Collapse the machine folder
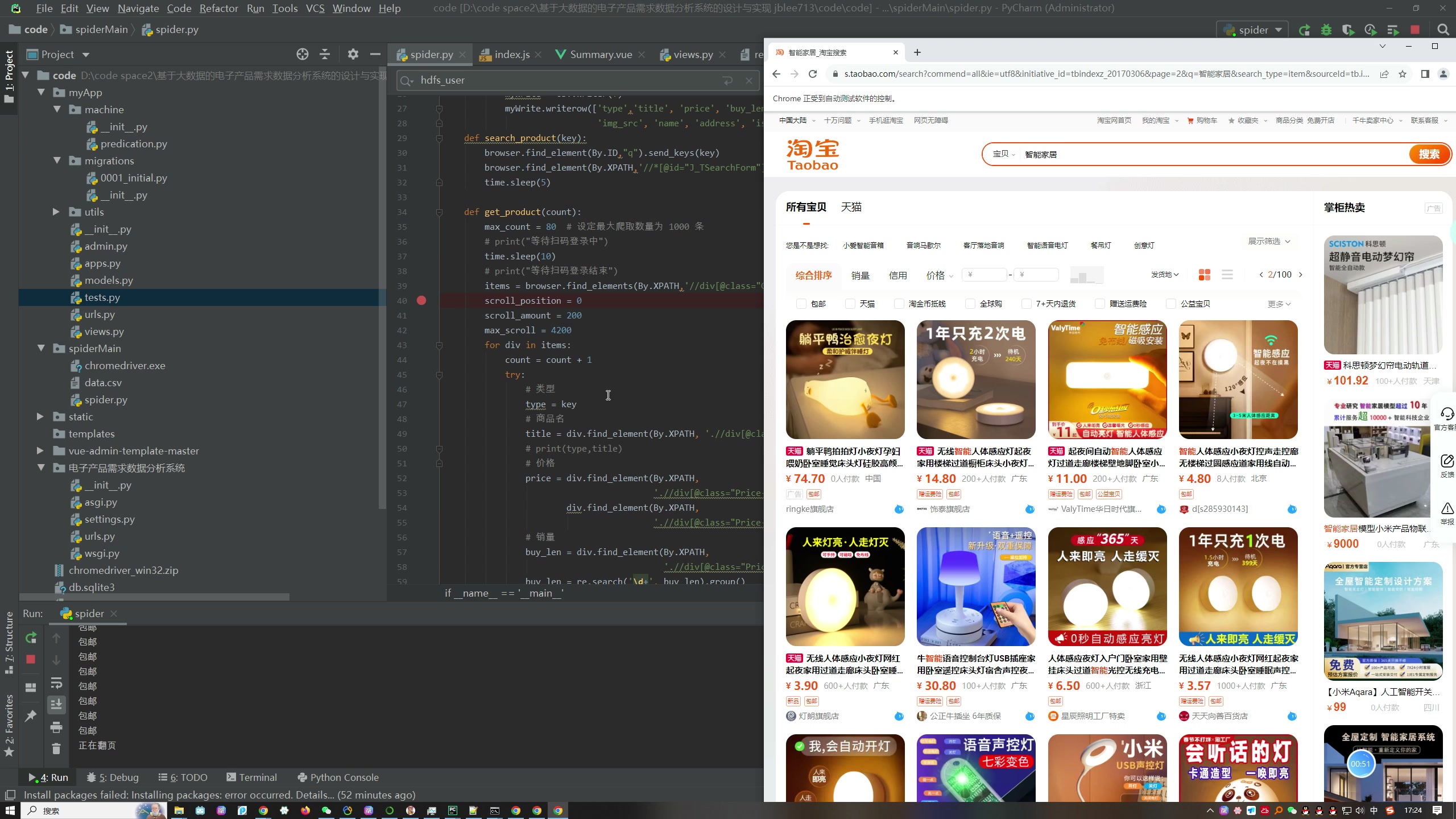 (57, 109)
